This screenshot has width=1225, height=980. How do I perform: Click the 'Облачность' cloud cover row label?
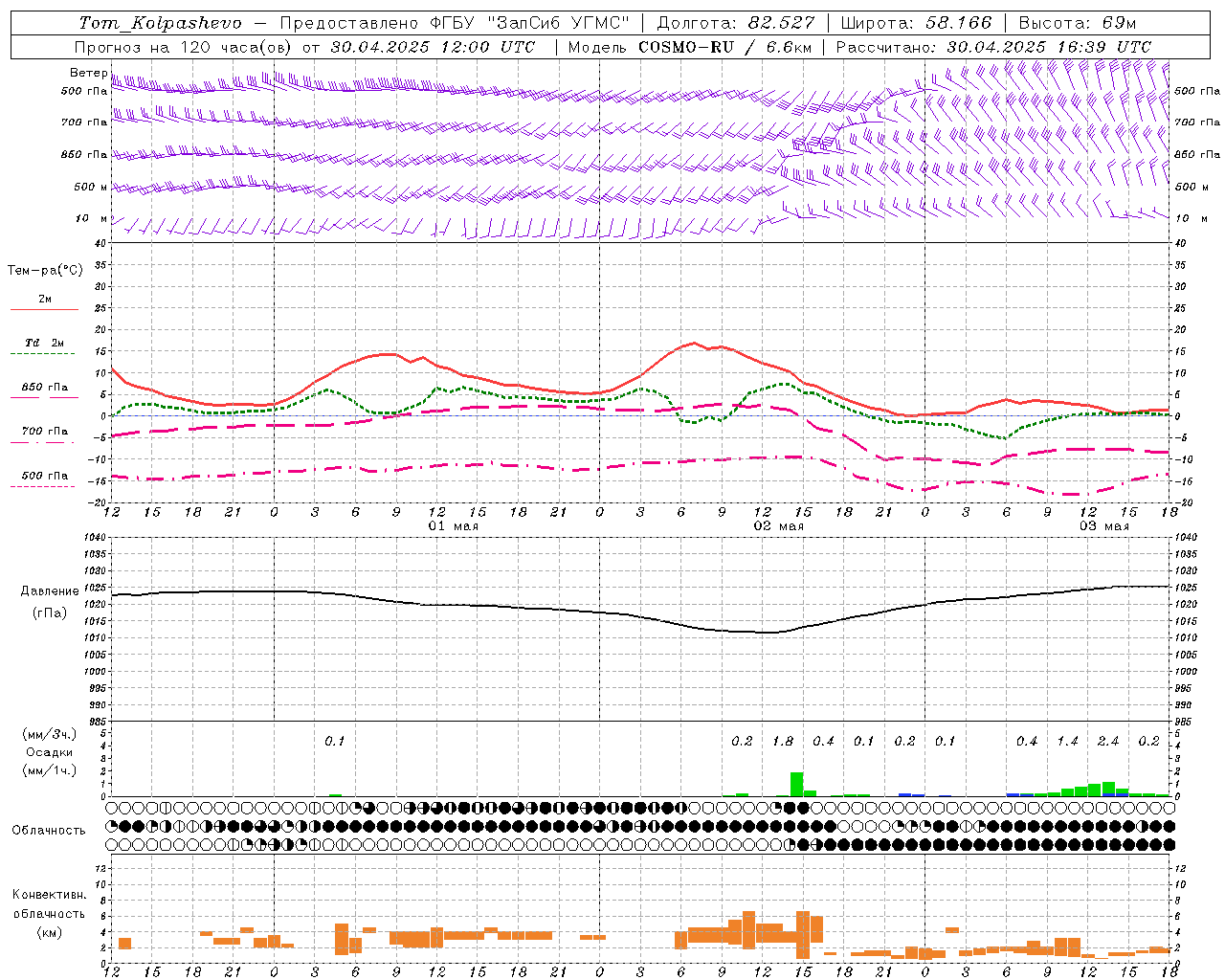(x=49, y=831)
